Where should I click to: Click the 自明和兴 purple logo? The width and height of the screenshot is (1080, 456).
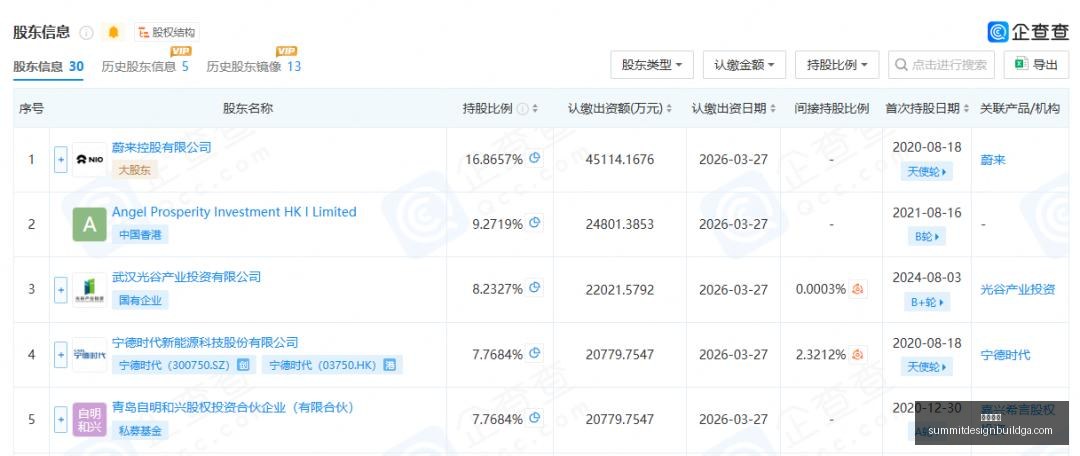click(90, 419)
